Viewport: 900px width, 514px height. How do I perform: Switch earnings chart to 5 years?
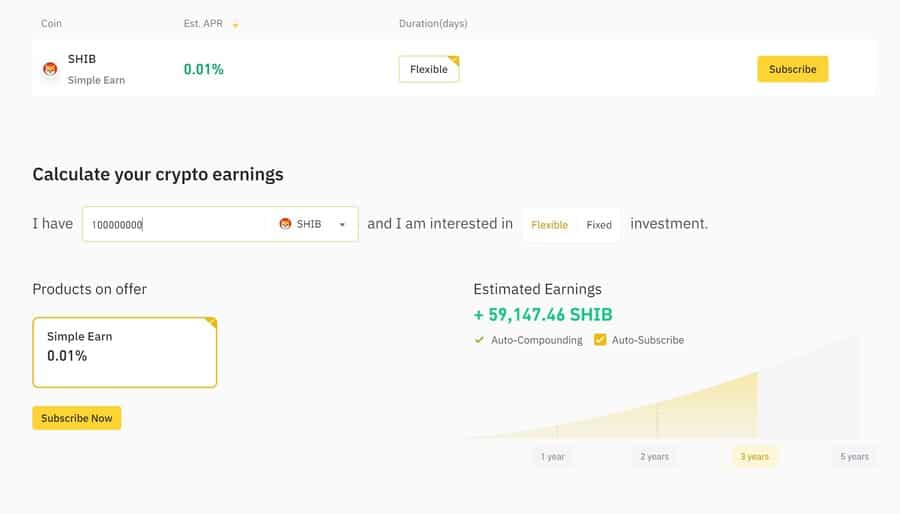pos(855,457)
